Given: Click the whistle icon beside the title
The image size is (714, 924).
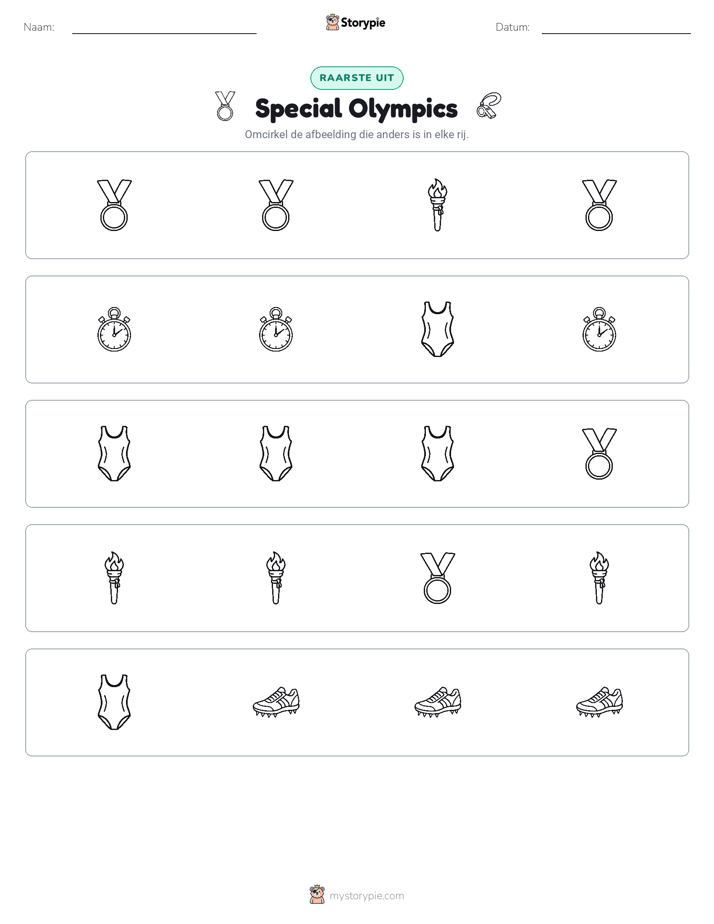Looking at the screenshot, I should tap(489, 107).
